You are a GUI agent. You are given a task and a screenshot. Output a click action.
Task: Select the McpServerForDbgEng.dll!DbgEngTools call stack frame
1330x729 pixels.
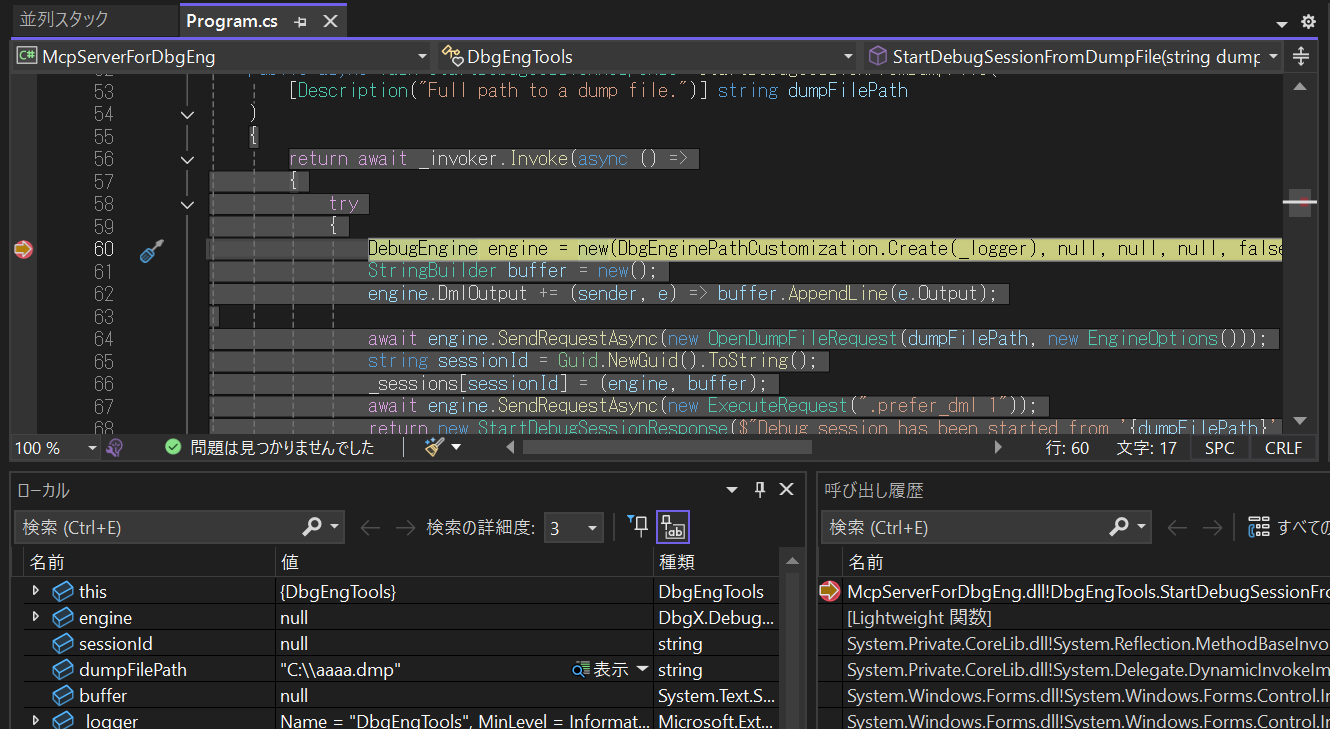coord(1088,592)
